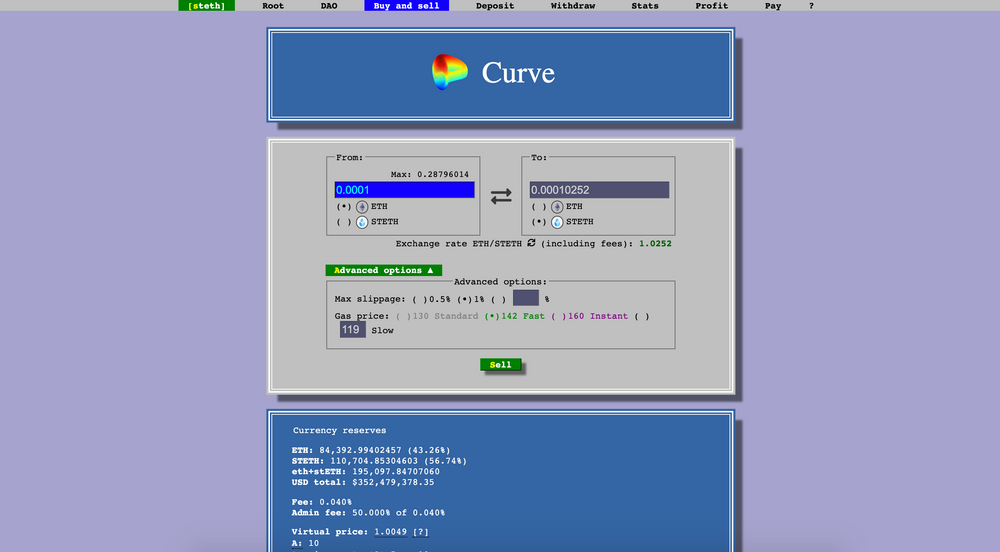Click STETH reserves 110,704.85304603 line
Viewport: 1000px width, 552px height.
[x=379, y=461]
